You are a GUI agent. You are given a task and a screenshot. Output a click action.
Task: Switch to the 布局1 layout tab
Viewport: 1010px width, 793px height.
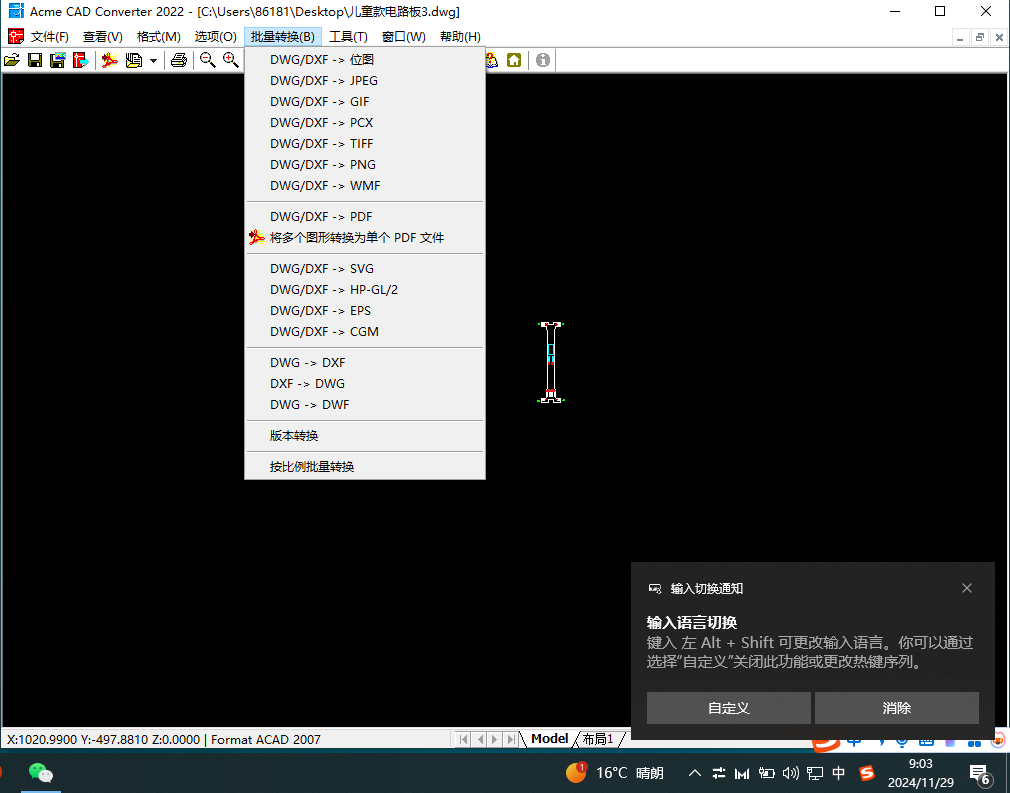tap(598, 739)
